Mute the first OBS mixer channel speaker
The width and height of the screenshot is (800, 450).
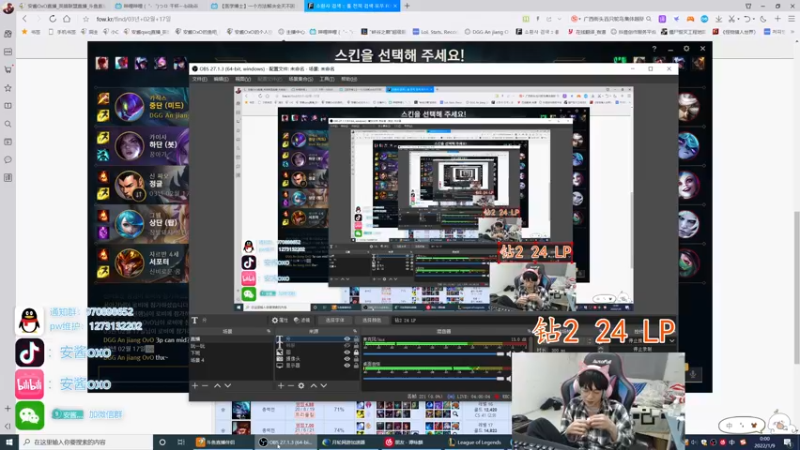[509, 354]
